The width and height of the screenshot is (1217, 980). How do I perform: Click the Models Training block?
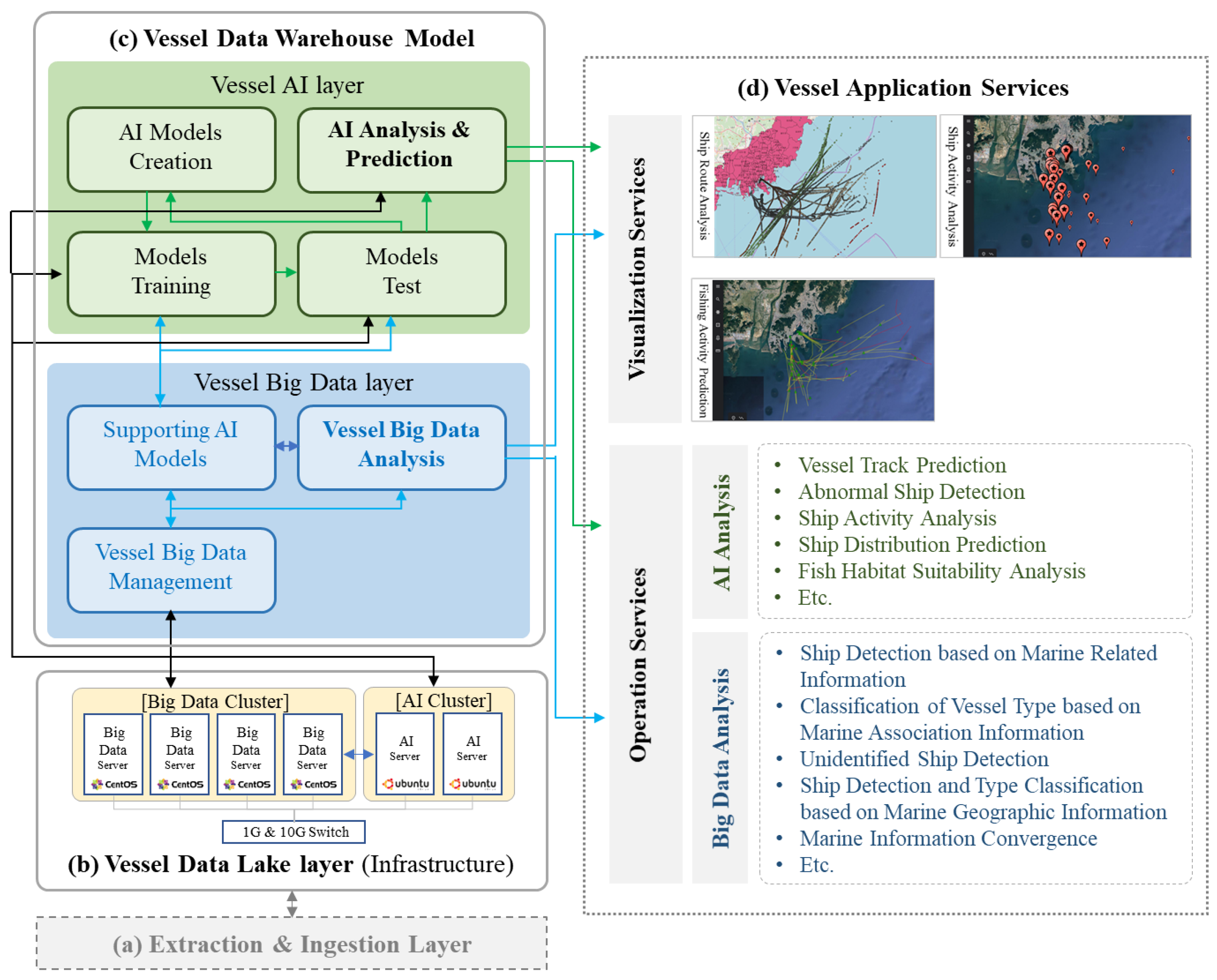(171, 273)
